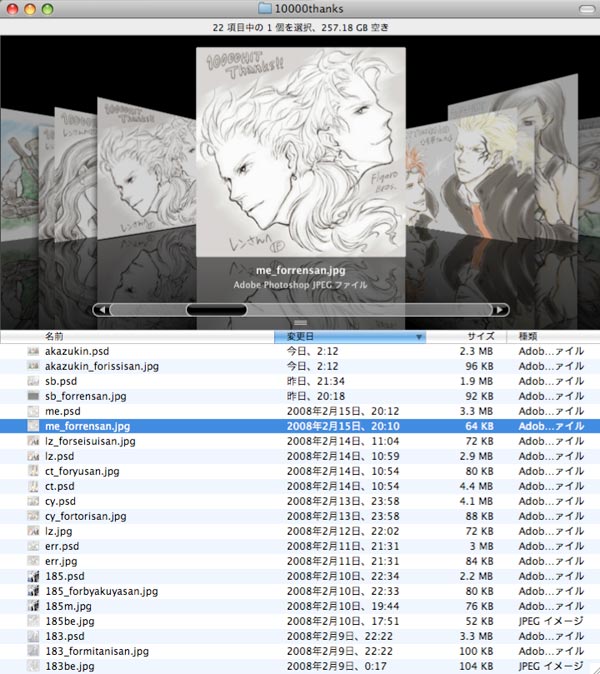Click the akazukin.psd file icon
The height and width of the screenshot is (674, 600).
point(33,352)
